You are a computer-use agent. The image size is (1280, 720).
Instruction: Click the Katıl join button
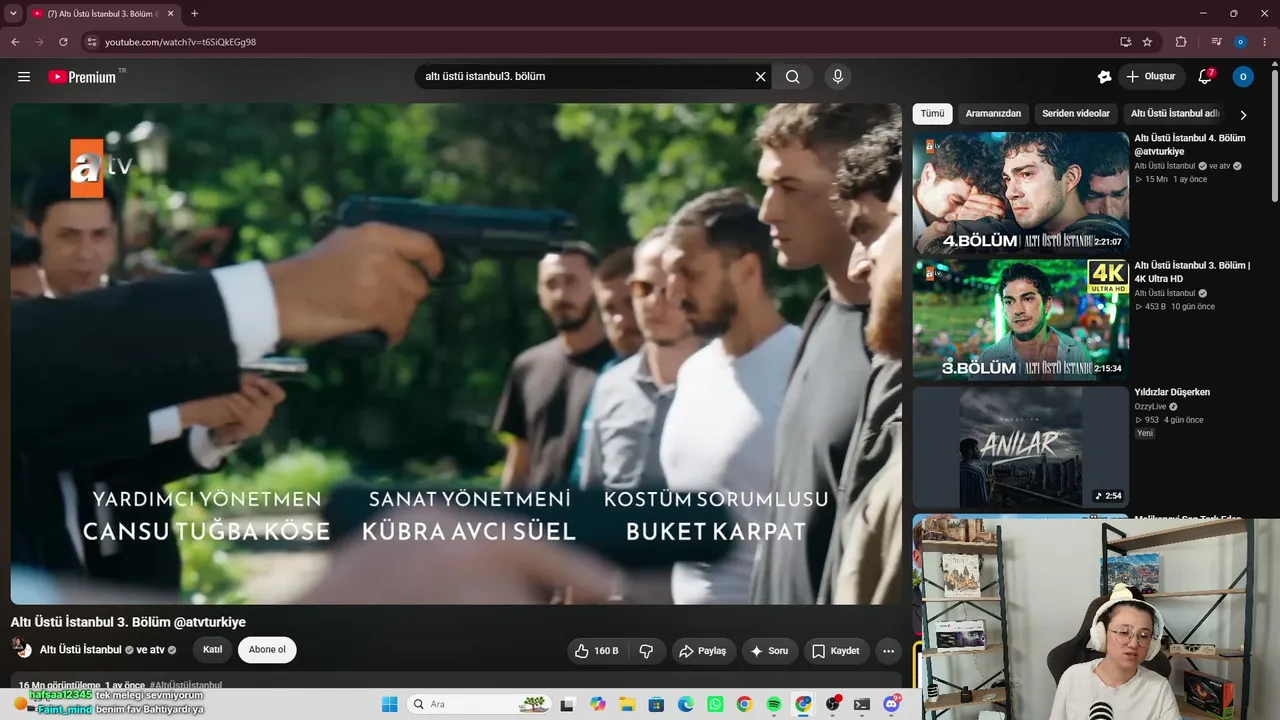click(212, 650)
